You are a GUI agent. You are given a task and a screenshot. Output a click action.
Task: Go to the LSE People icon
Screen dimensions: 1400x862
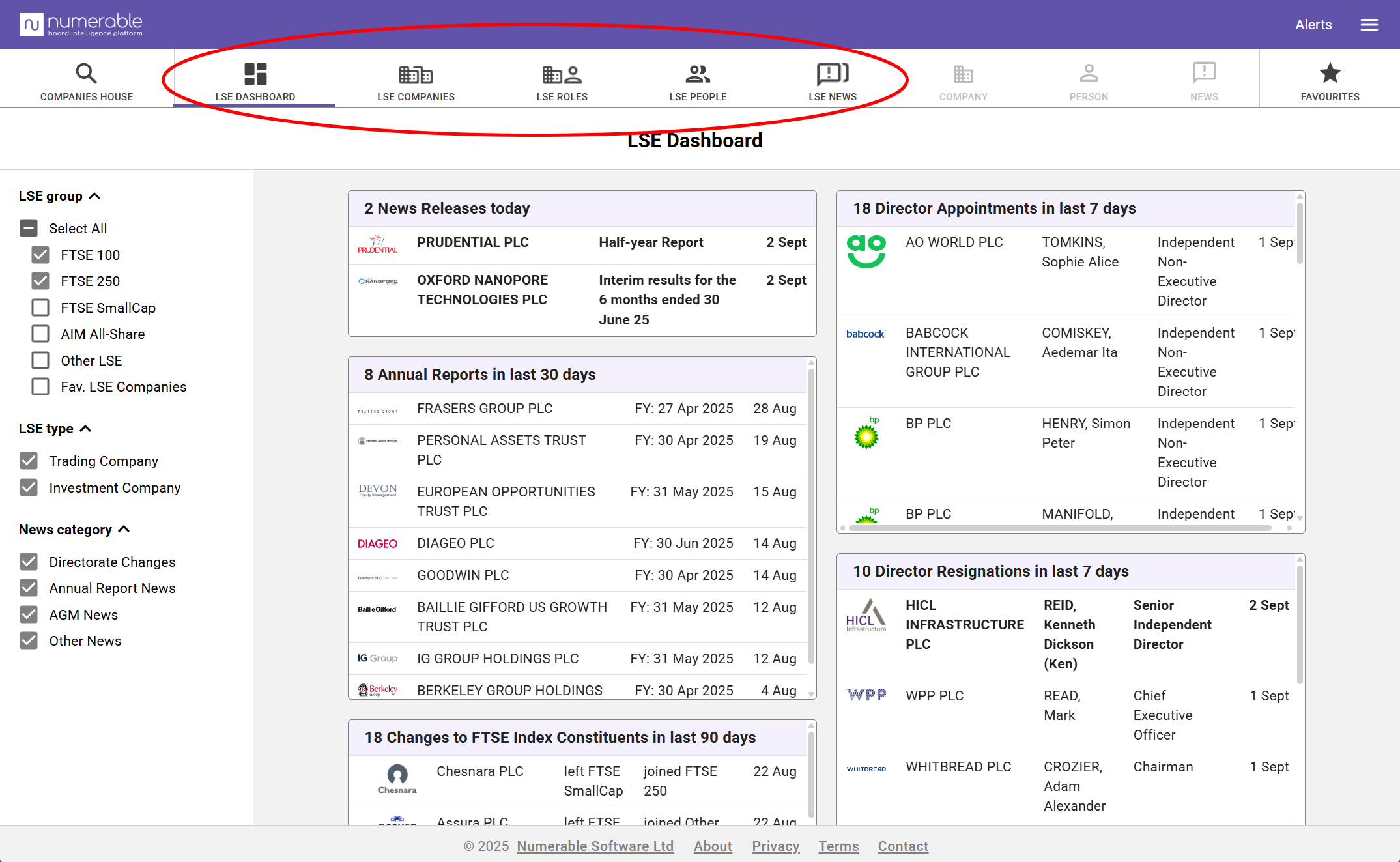(x=697, y=74)
